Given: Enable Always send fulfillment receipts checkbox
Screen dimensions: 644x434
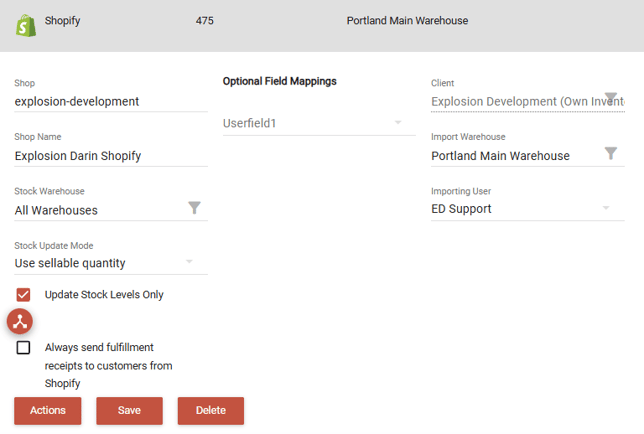Looking at the screenshot, I should click(x=24, y=348).
